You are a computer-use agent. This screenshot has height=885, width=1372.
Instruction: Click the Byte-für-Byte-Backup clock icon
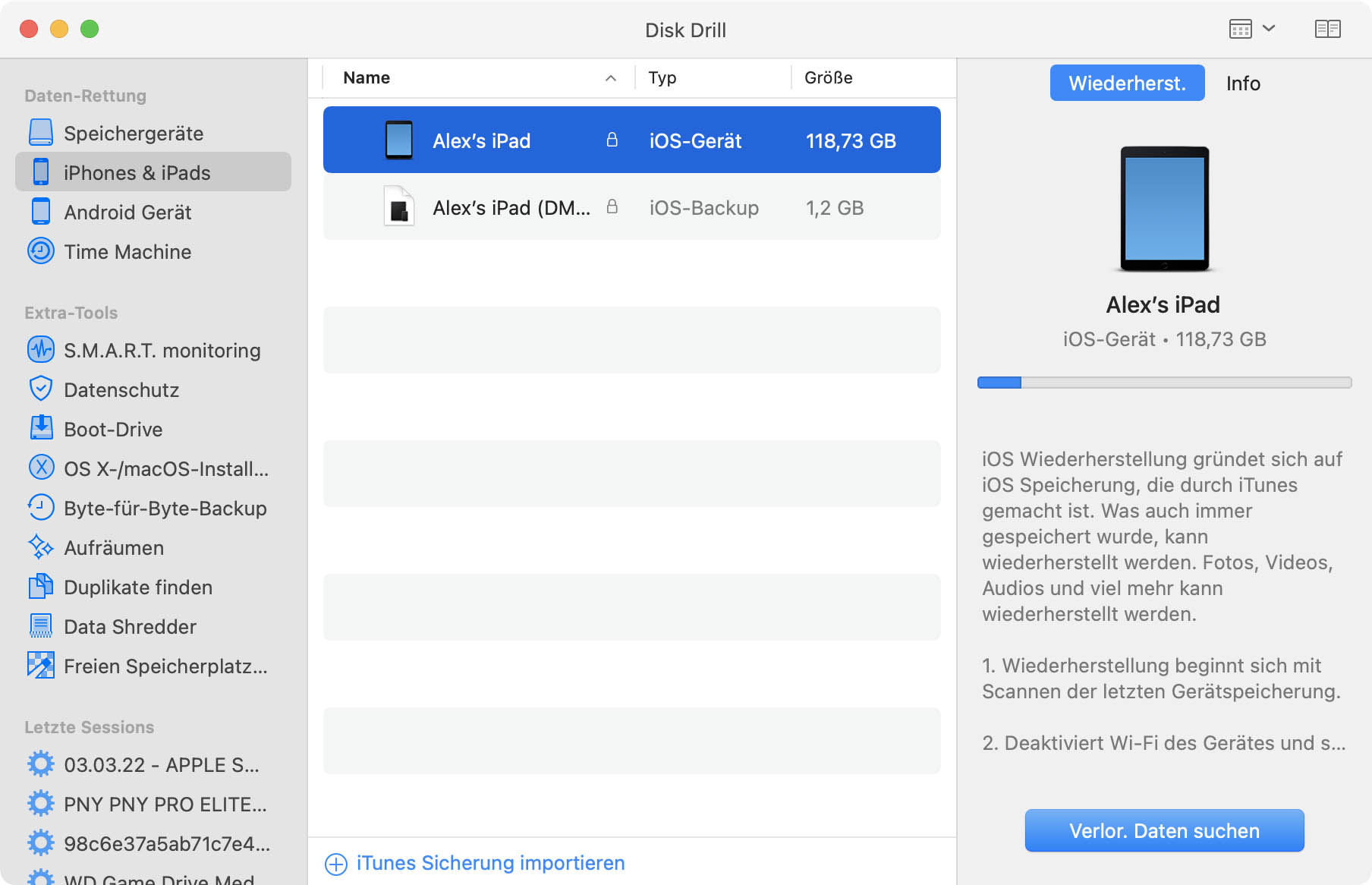click(x=41, y=508)
